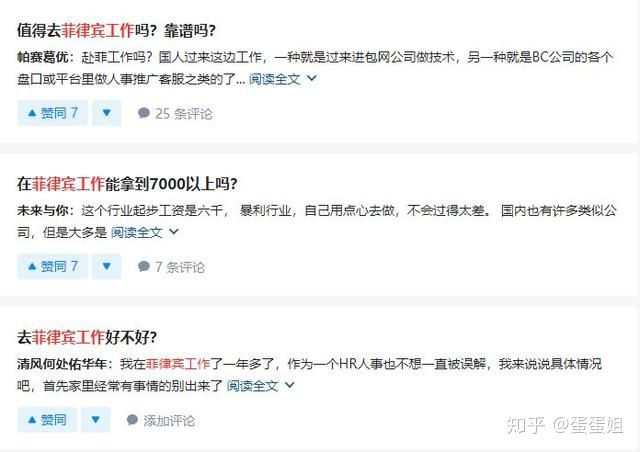Open question 去菲律宾工作好不好？
The image size is (640, 452).
(87, 337)
